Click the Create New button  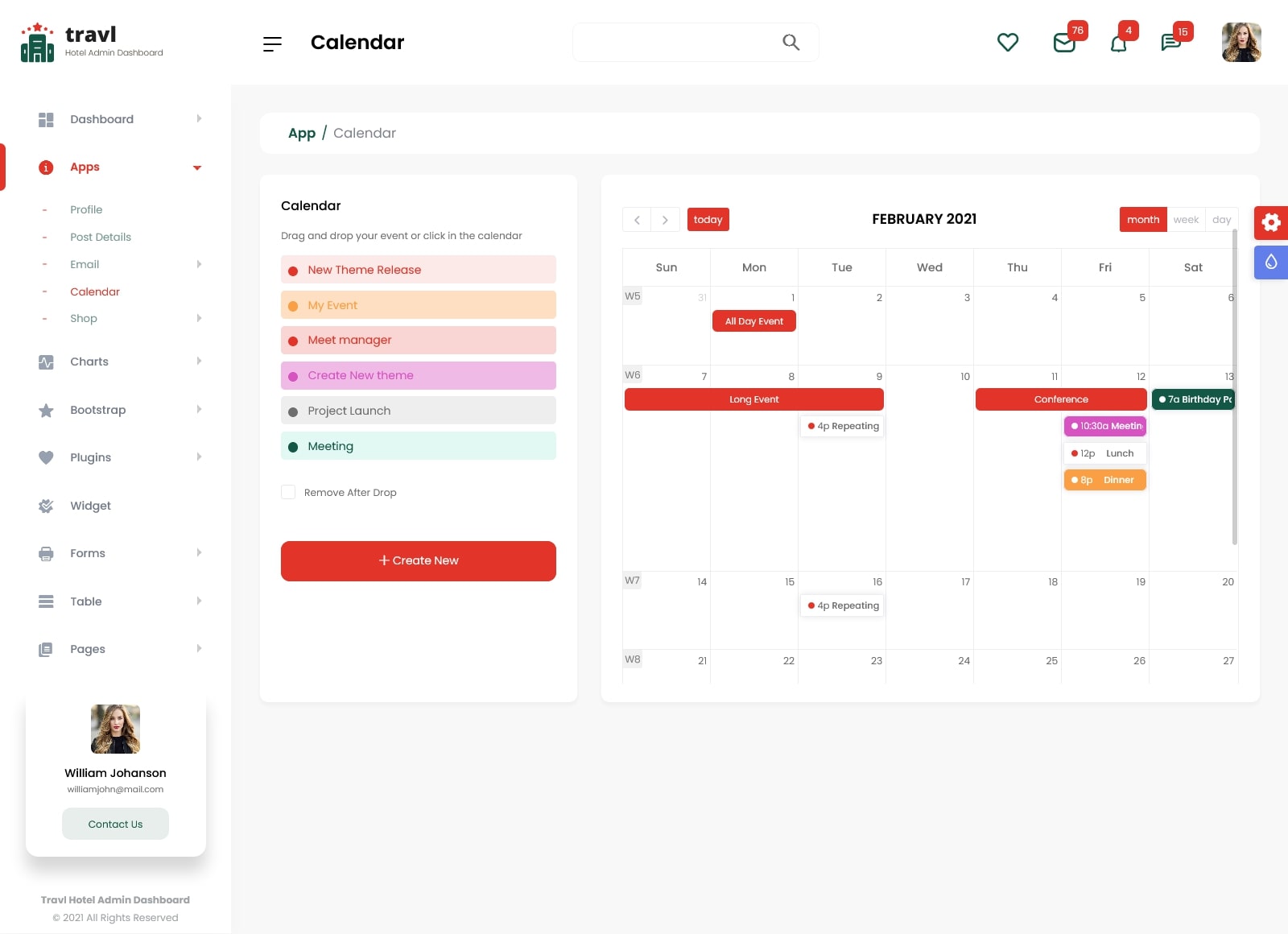[x=418, y=561]
